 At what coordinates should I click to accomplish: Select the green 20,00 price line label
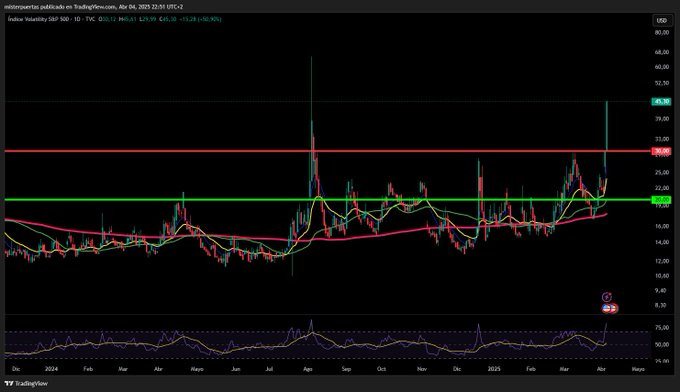[x=662, y=199]
